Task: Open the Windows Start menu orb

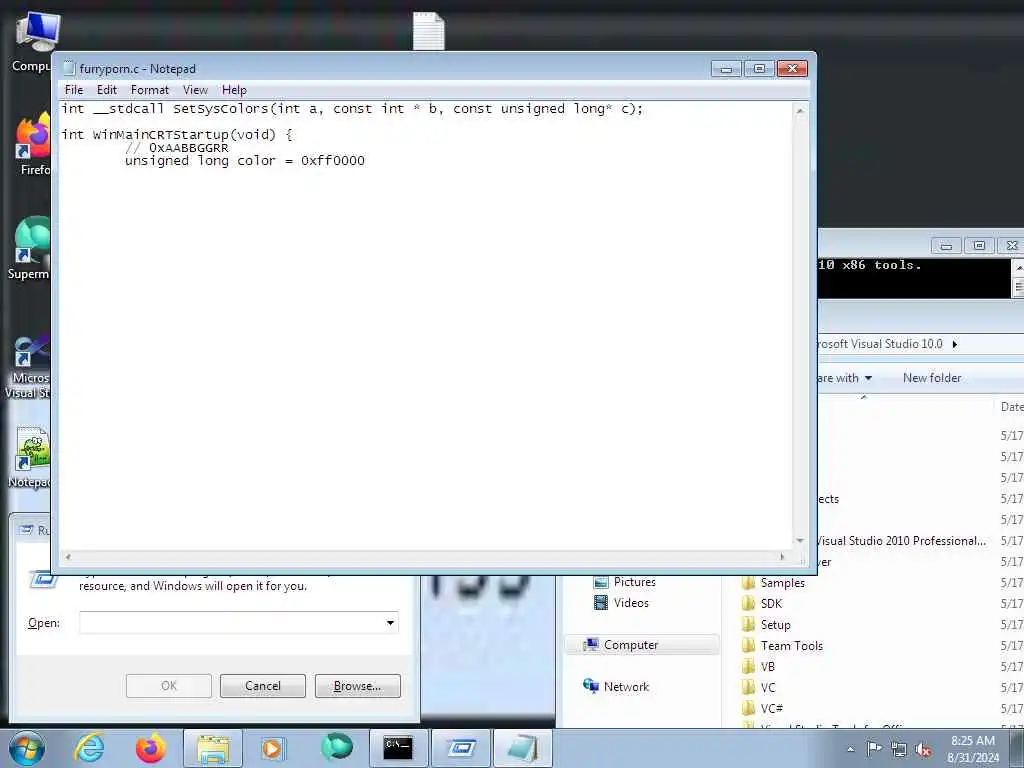Action: 27,748
